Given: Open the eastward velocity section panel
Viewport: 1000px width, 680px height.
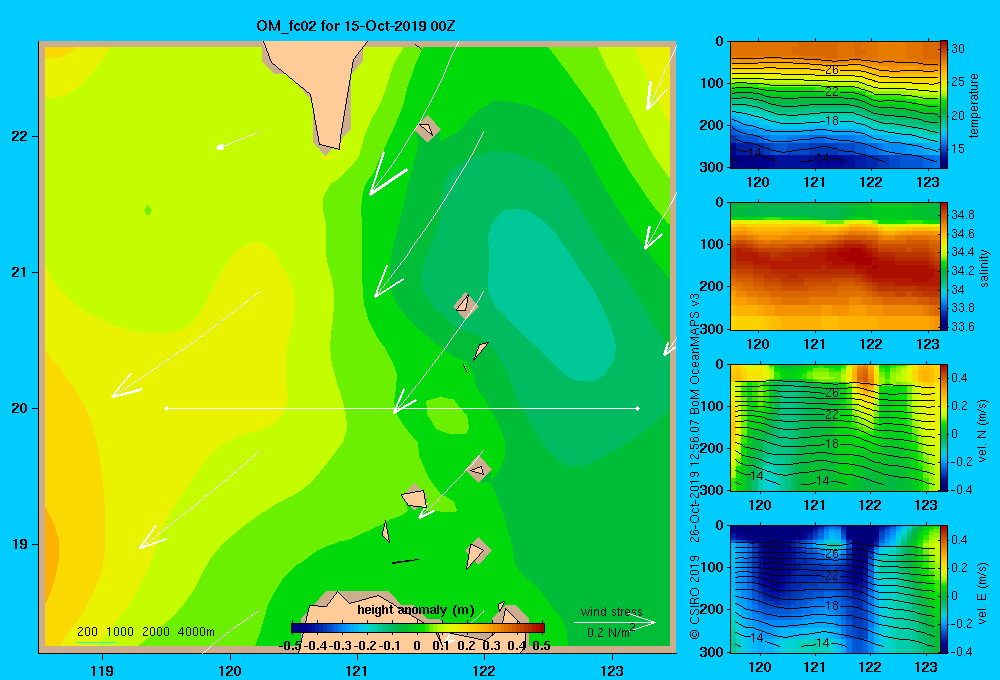Looking at the screenshot, I should point(834,589).
